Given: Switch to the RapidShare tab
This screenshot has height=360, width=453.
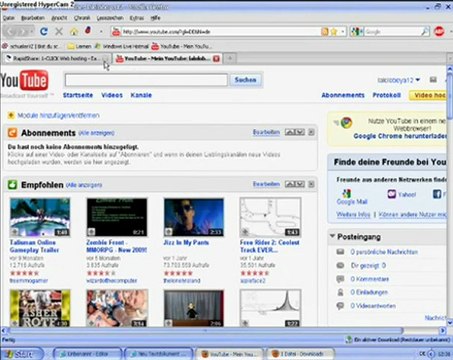Looking at the screenshot, I should click(x=56, y=59).
